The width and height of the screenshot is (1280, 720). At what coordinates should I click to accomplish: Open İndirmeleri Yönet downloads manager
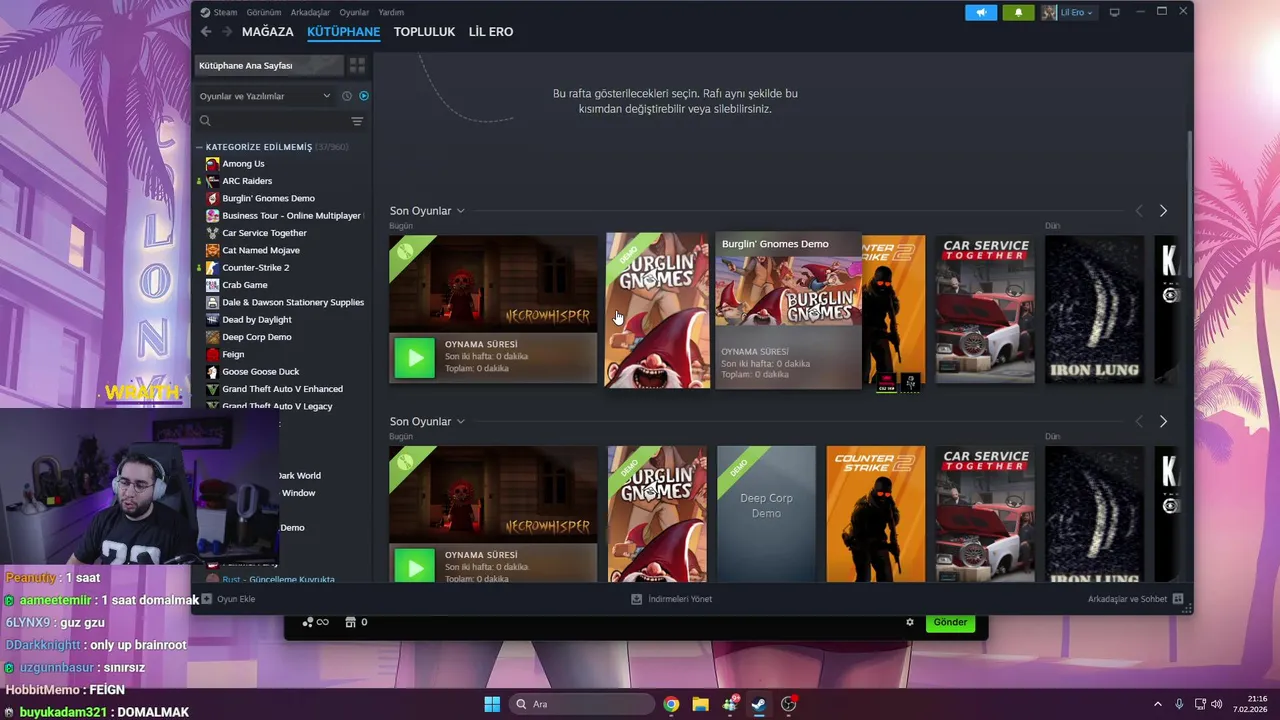click(x=671, y=599)
